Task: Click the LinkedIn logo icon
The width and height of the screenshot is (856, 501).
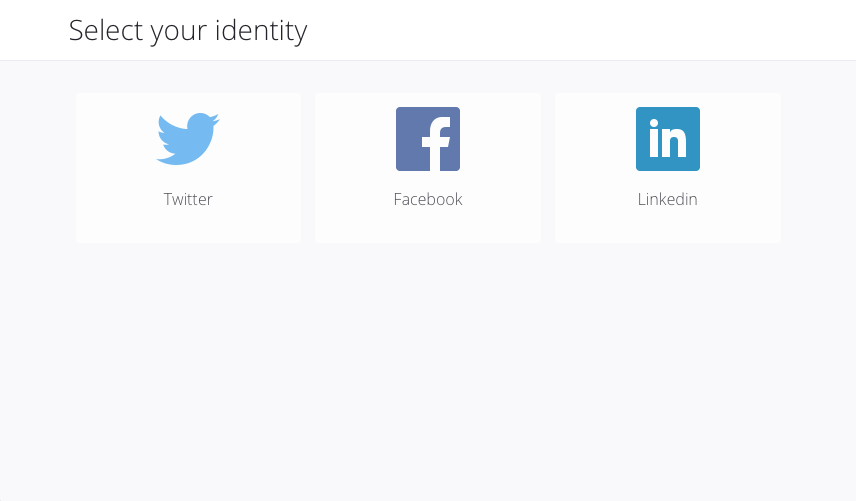Action: coord(668,139)
